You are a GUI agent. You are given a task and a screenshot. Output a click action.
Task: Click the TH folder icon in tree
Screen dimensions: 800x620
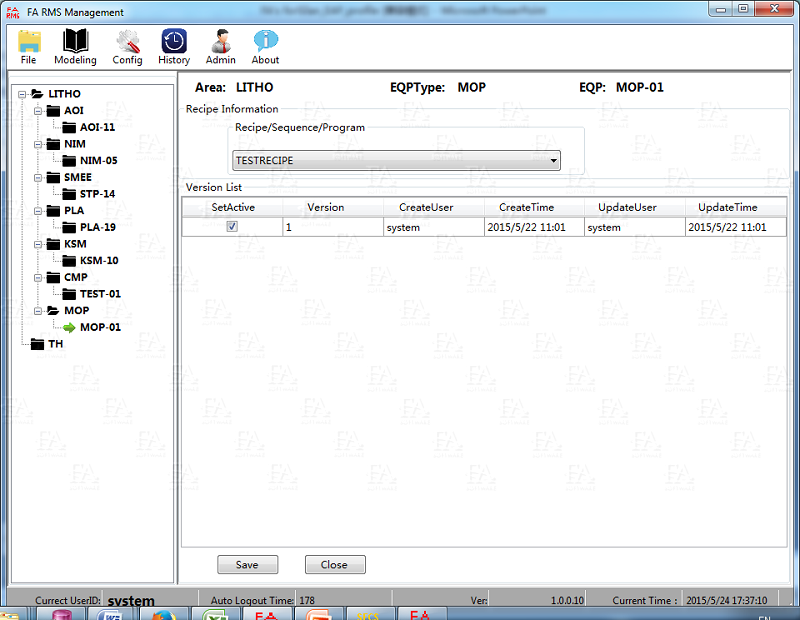37,344
